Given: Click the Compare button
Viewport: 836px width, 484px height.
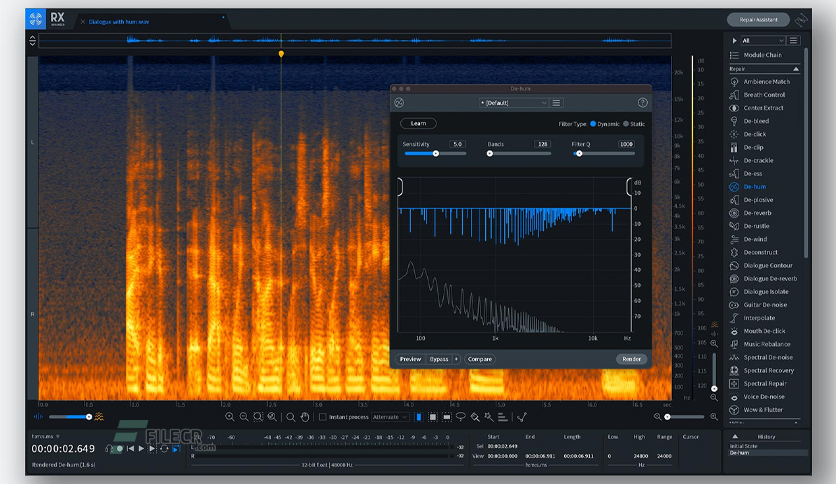Looking at the screenshot, I should coord(480,359).
